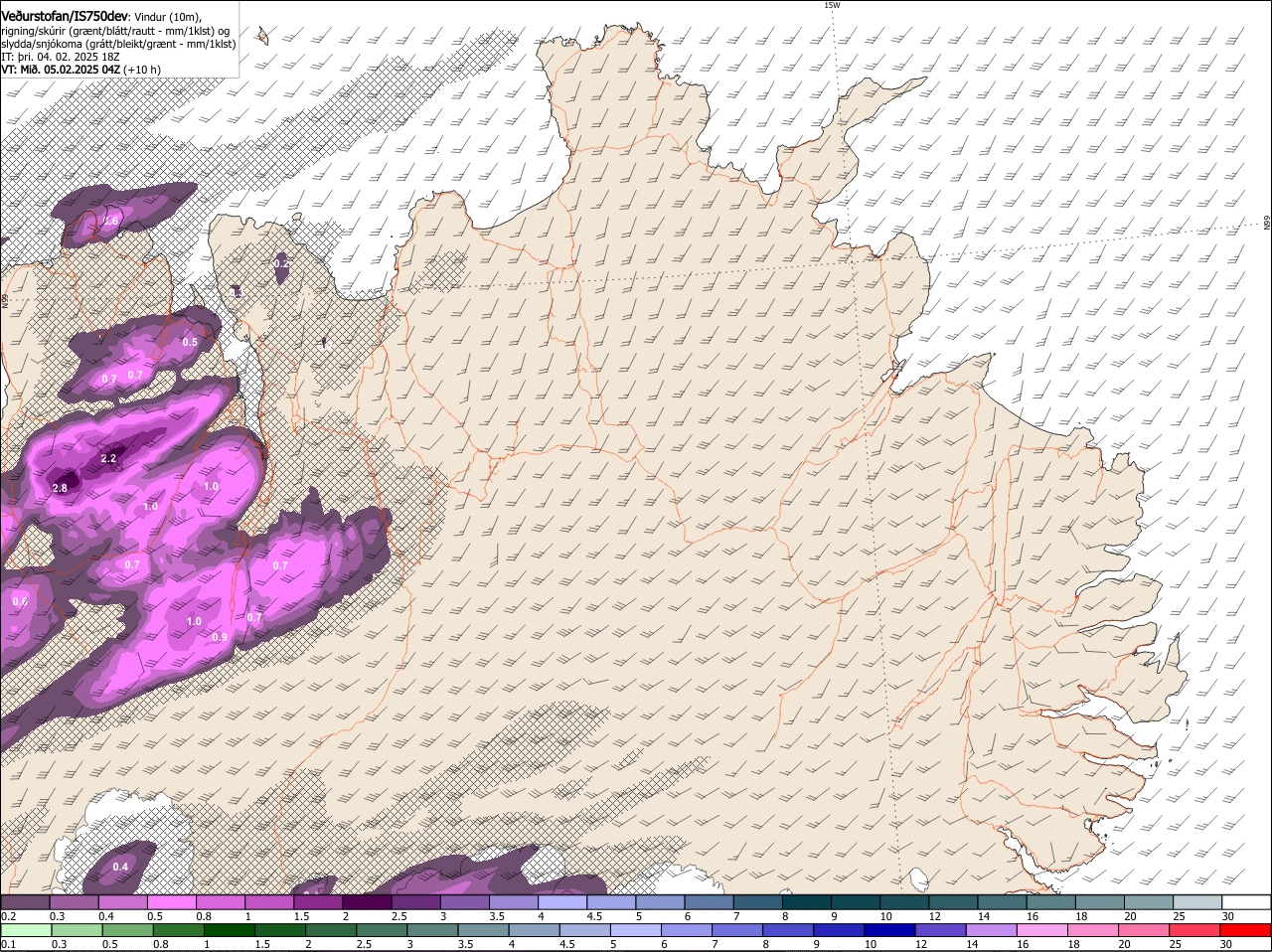Select the upper scale swatch labelled 0.4
Image resolution: width=1272 pixels, height=952 pixels.
(x=122, y=901)
